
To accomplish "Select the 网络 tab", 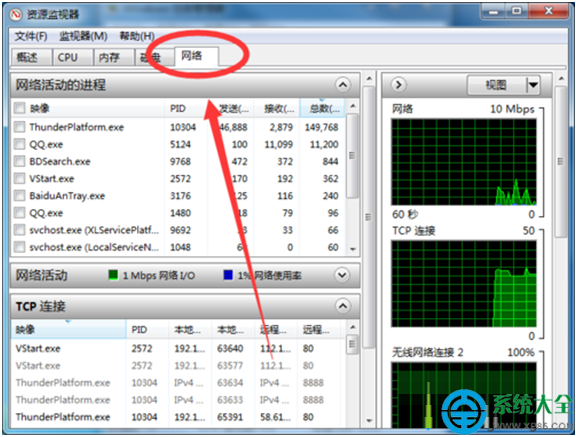I will [x=197, y=56].
